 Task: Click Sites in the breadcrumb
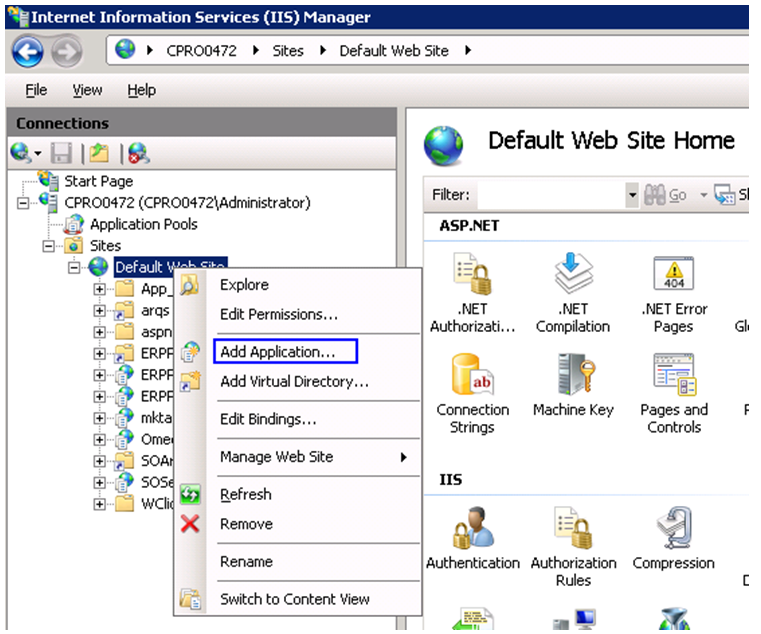click(288, 50)
